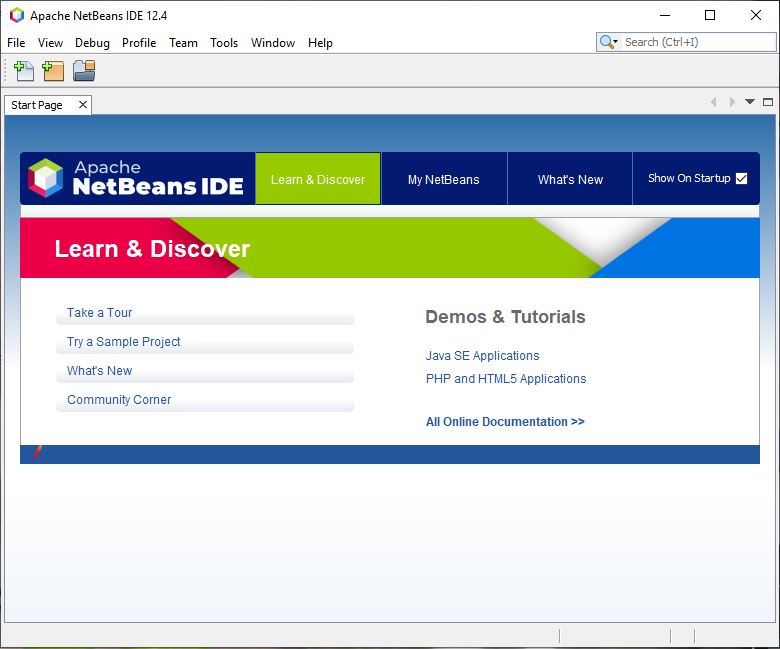
Task: Click the Learn & Discover banner title
Action: pos(152,249)
